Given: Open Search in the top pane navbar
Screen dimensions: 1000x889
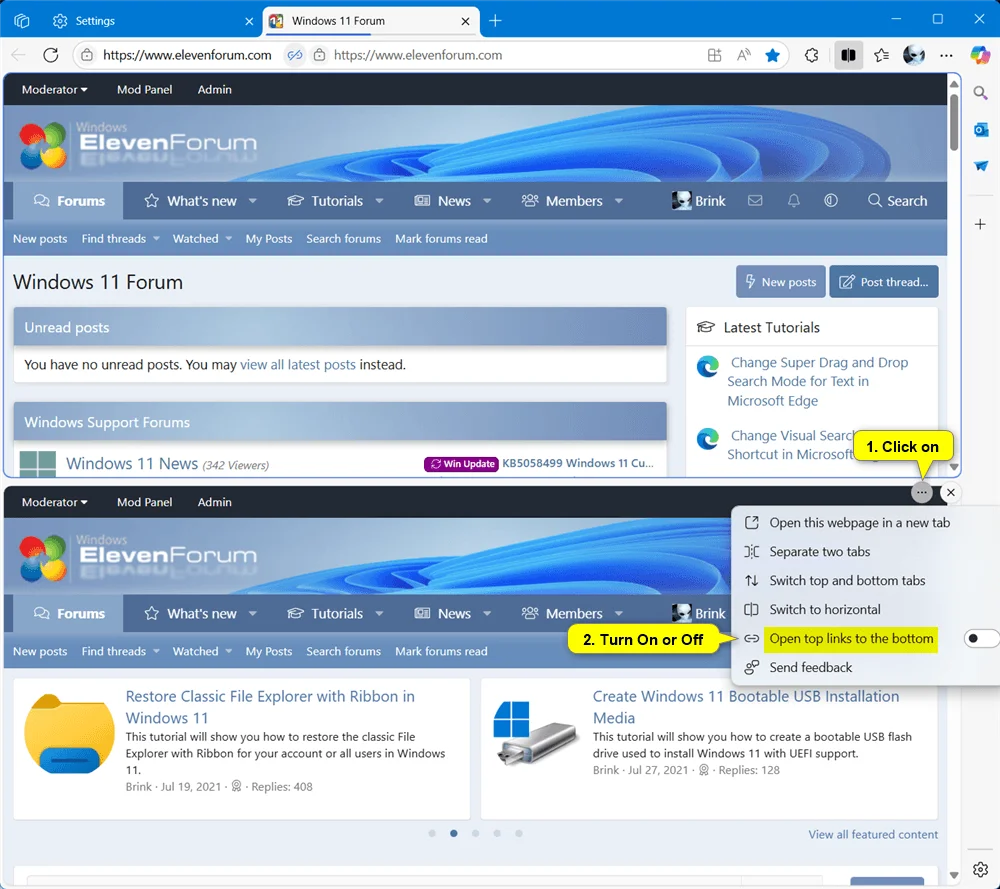Looking at the screenshot, I should 897,201.
